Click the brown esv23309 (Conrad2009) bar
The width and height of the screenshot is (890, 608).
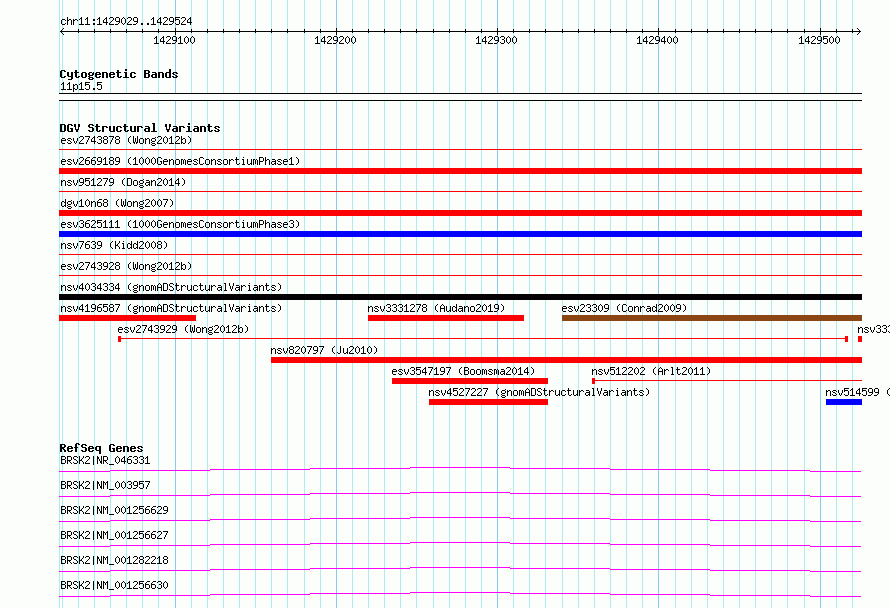712,318
